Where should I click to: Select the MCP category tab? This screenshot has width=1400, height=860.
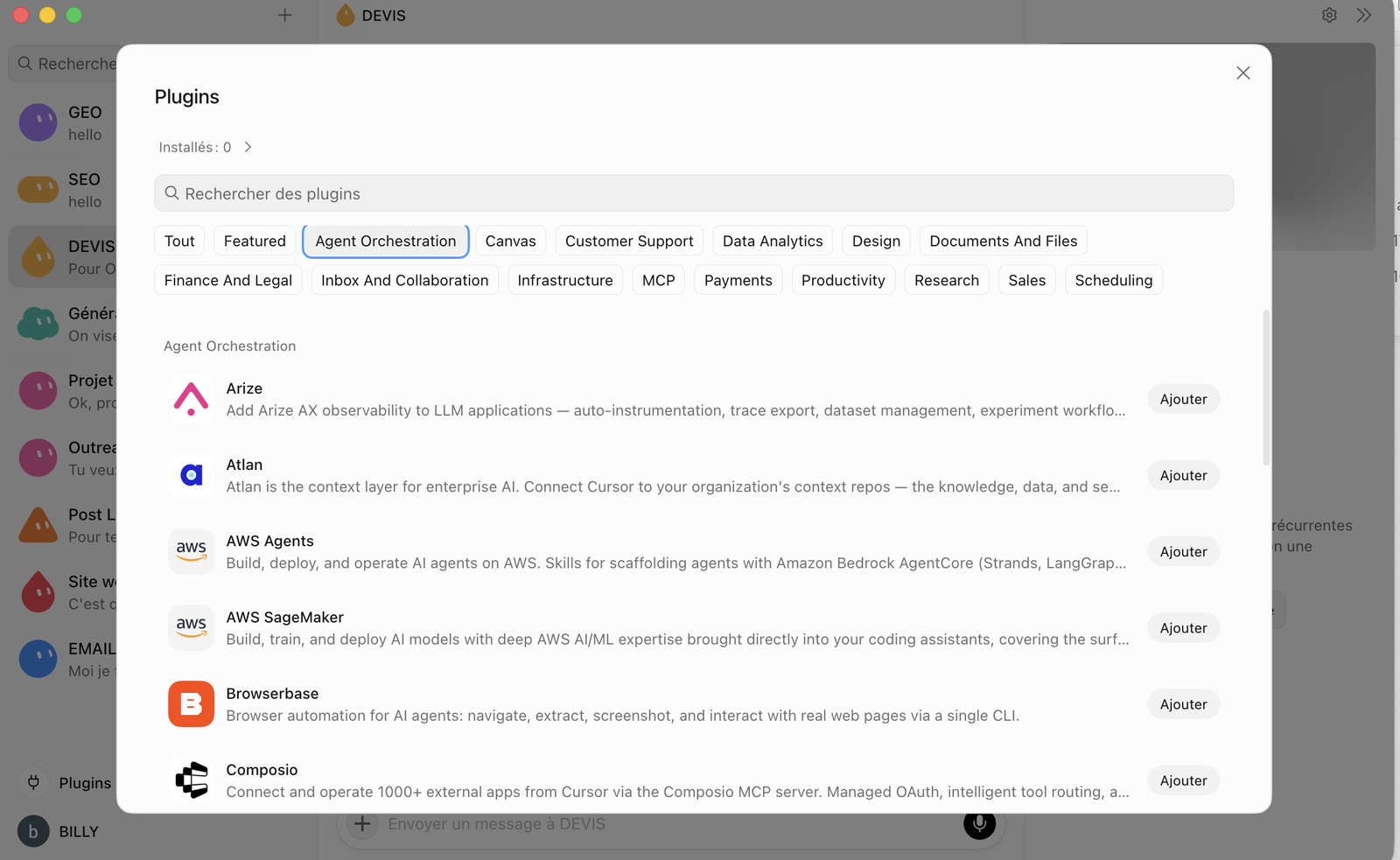[658, 280]
